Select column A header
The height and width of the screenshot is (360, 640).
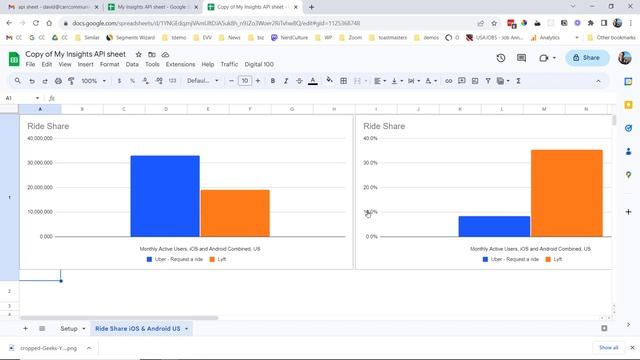[x=40, y=109]
